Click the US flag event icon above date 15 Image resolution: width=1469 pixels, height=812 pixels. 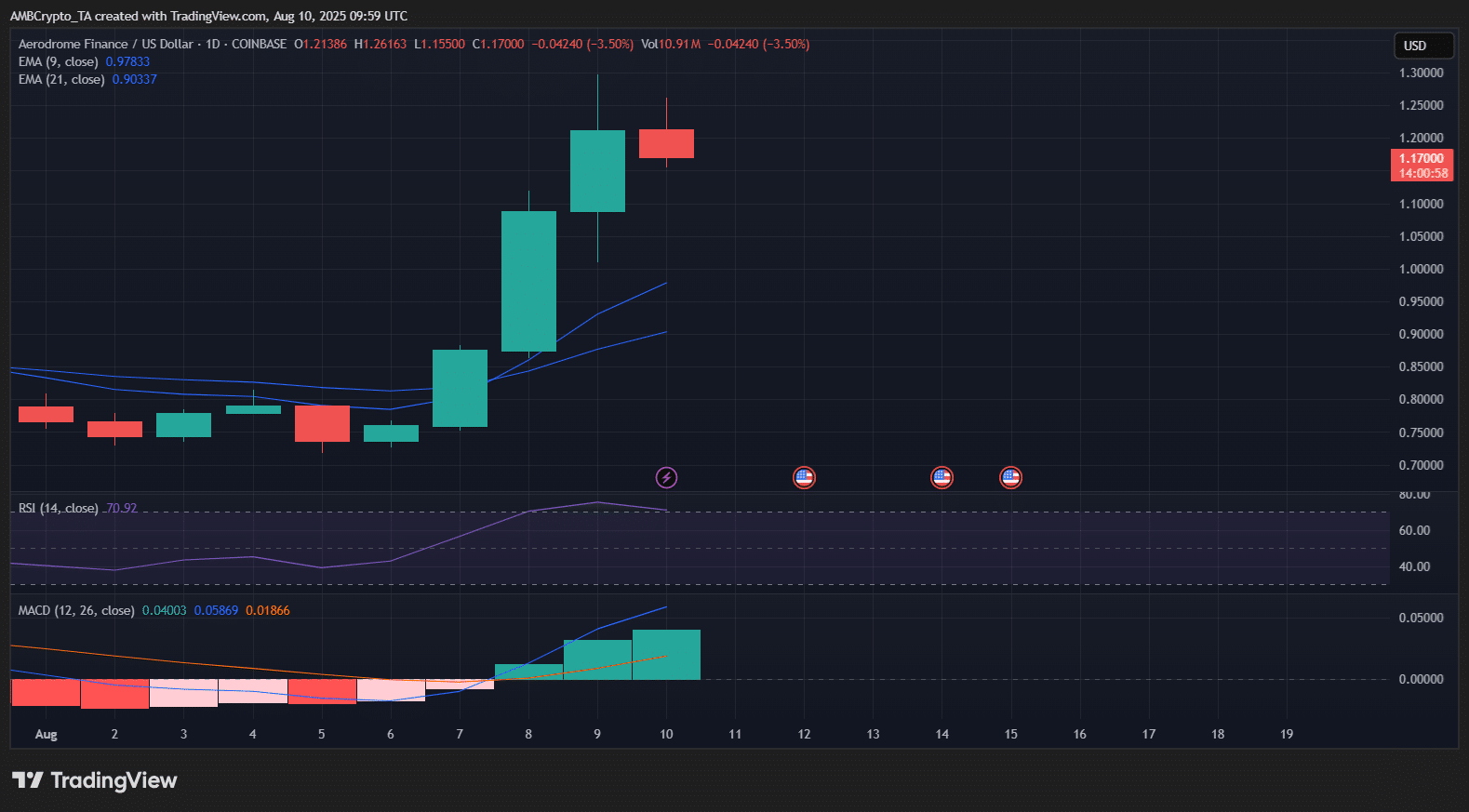coord(1010,478)
